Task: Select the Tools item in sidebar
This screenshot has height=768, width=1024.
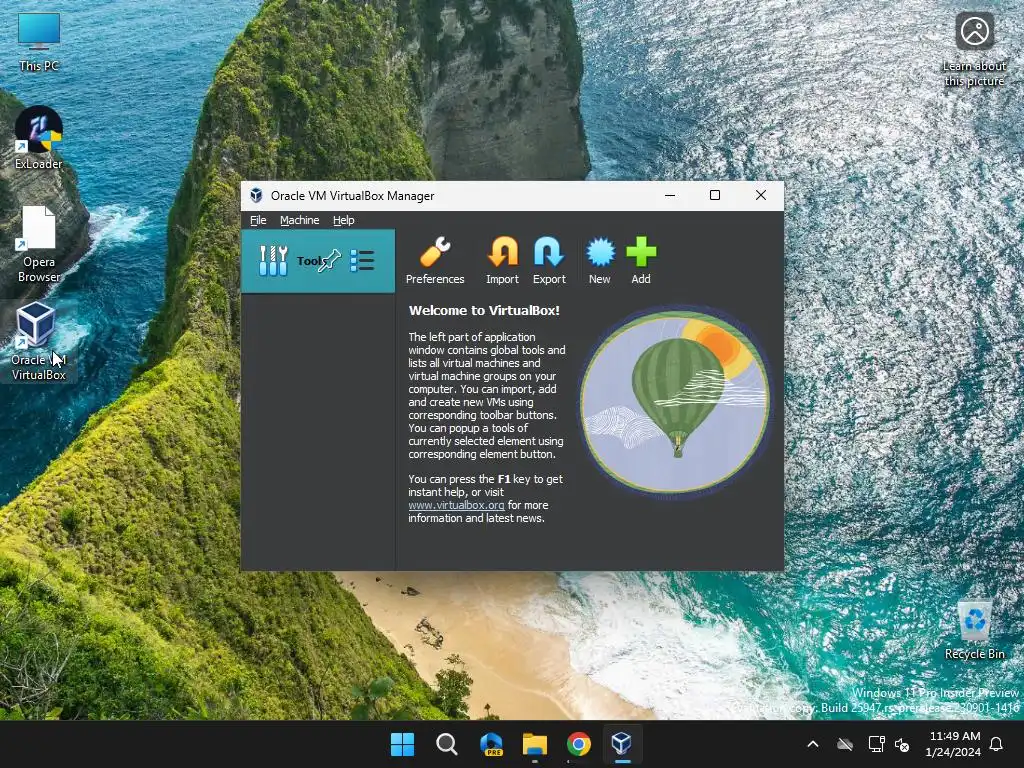Action: pyautogui.click(x=318, y=261)
